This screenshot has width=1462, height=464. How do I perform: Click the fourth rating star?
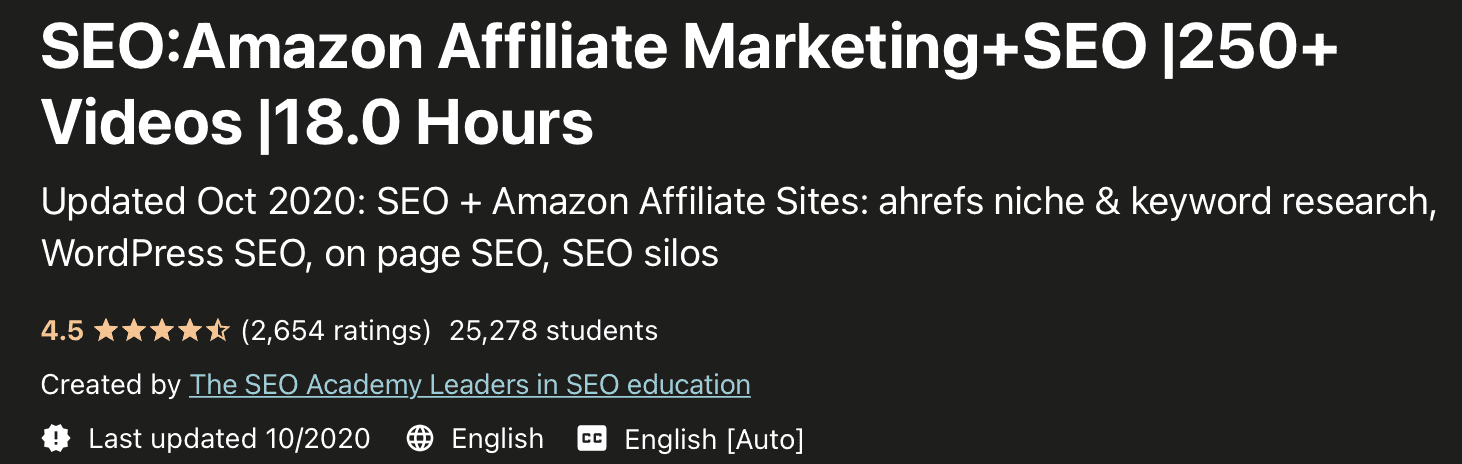pos(189,331)
